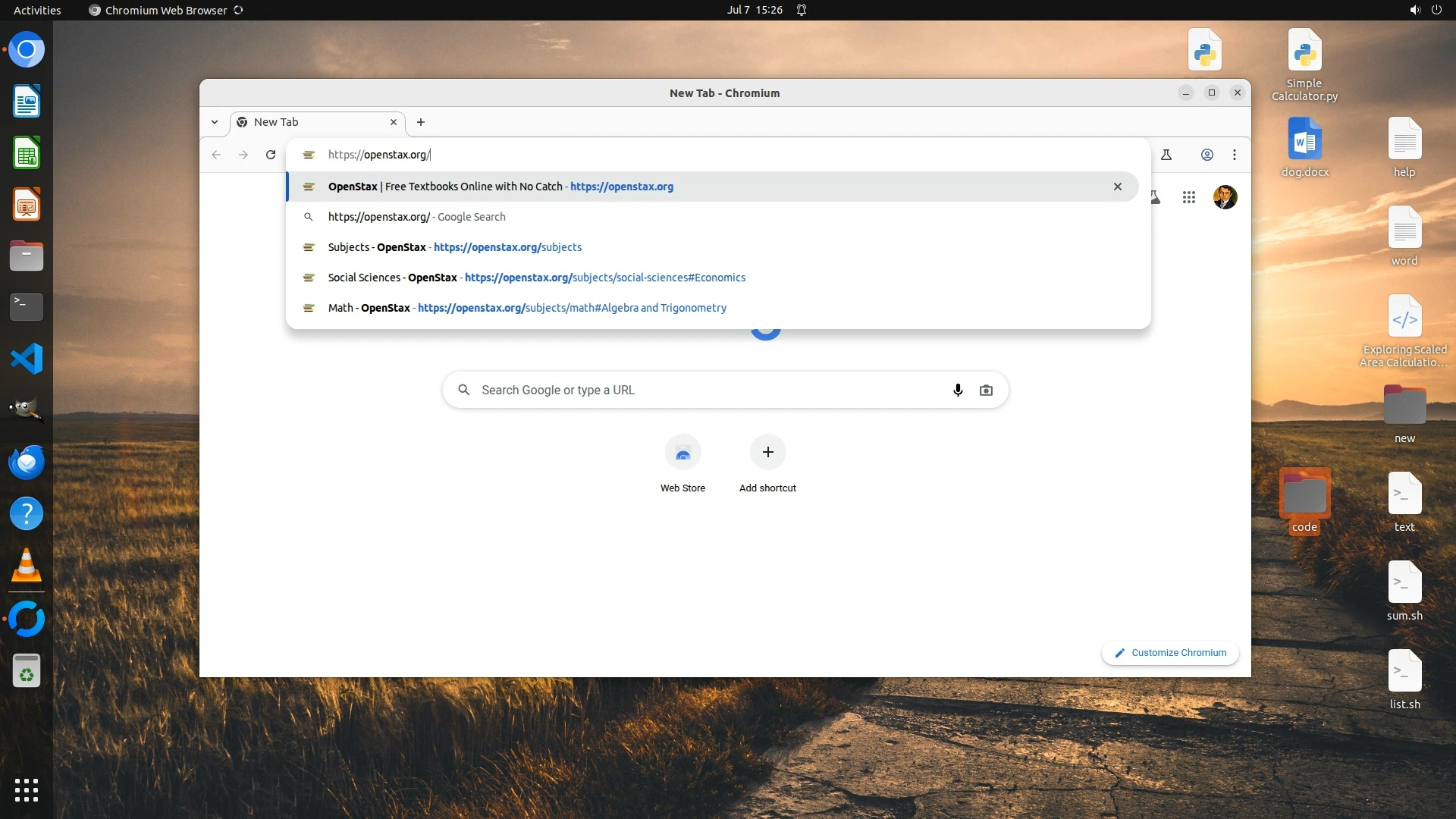Open image search with the camera icon
This screenshot has width=1456, height=819.
click(x=986, y=390)
